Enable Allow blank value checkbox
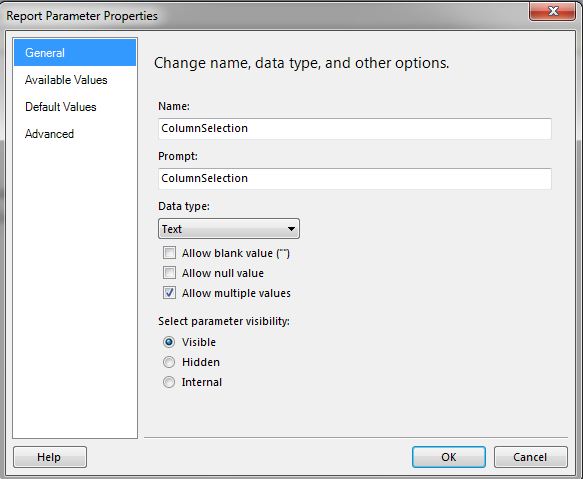This screenshot has height=479, width=583. [170, 253]
